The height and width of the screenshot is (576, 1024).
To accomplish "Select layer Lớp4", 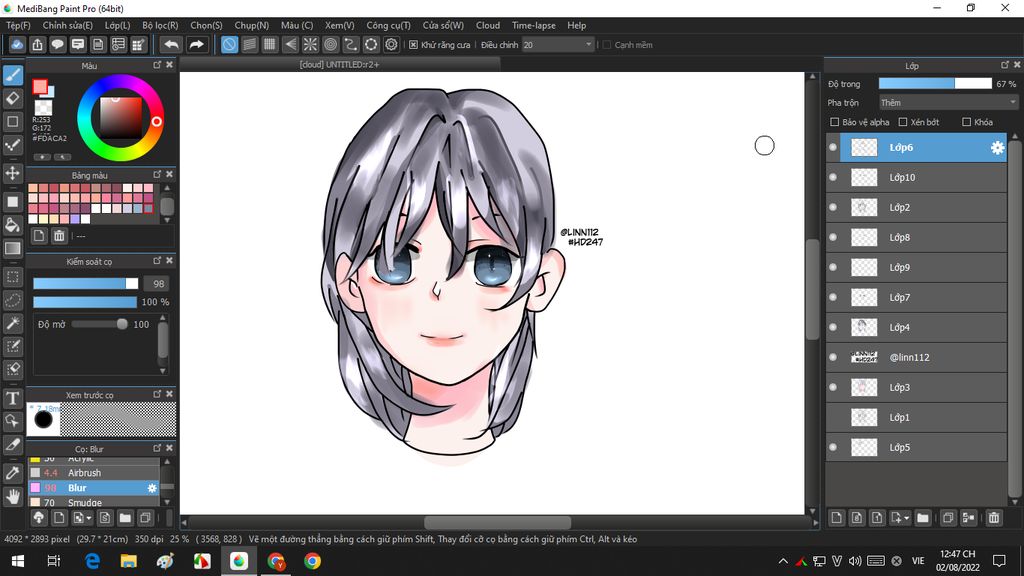I will (x=916, y=328).
